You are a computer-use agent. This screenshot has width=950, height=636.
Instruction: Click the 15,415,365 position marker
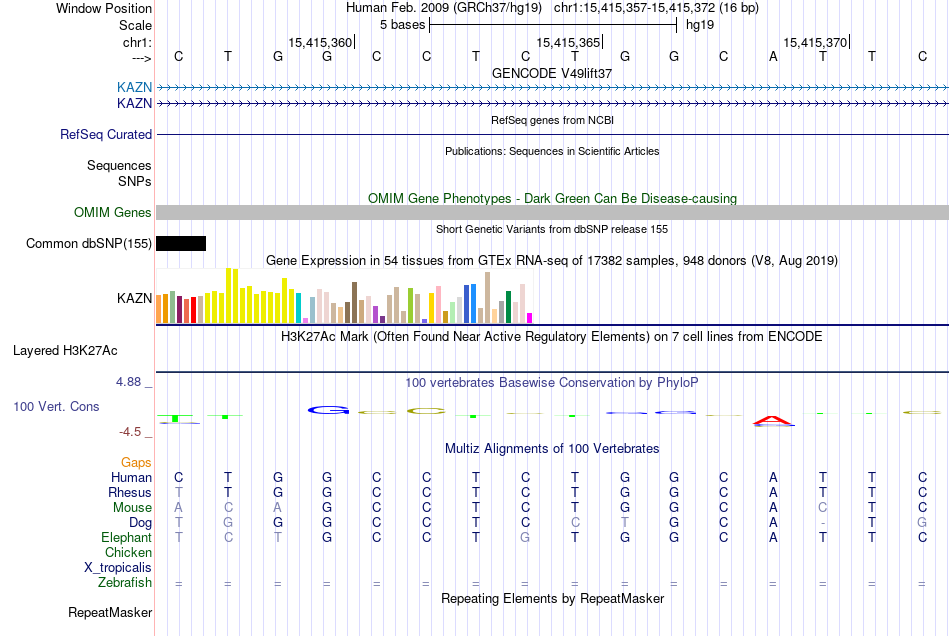[568, 42]
